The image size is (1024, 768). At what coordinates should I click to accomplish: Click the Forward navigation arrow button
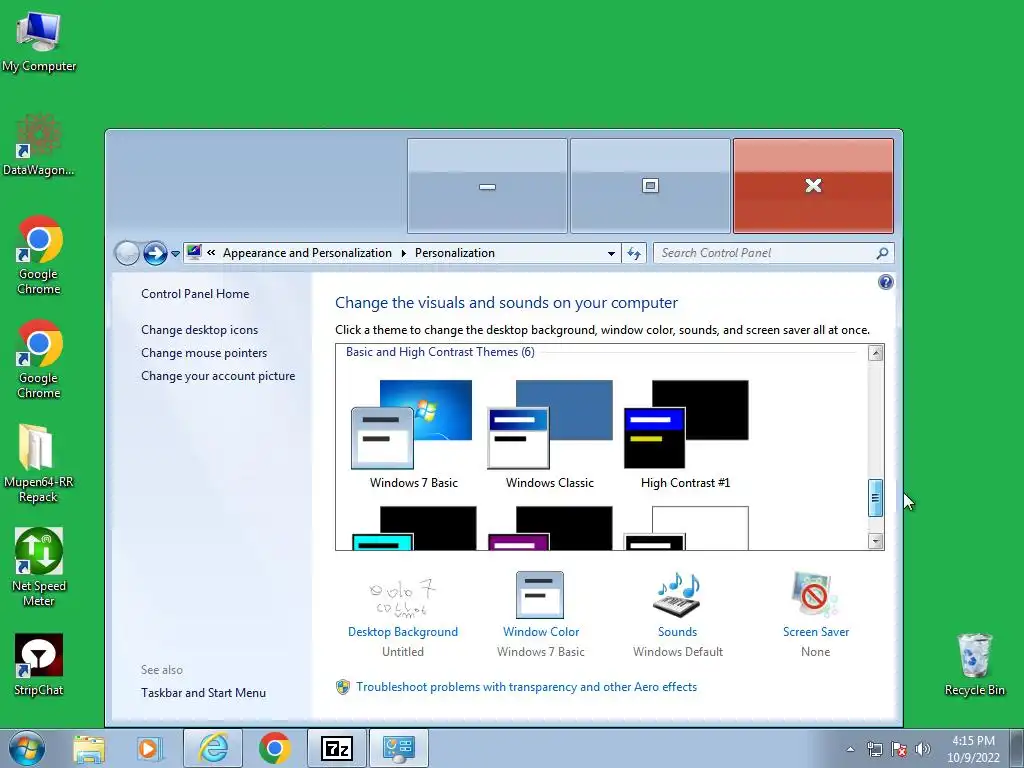tap(155, 253)
